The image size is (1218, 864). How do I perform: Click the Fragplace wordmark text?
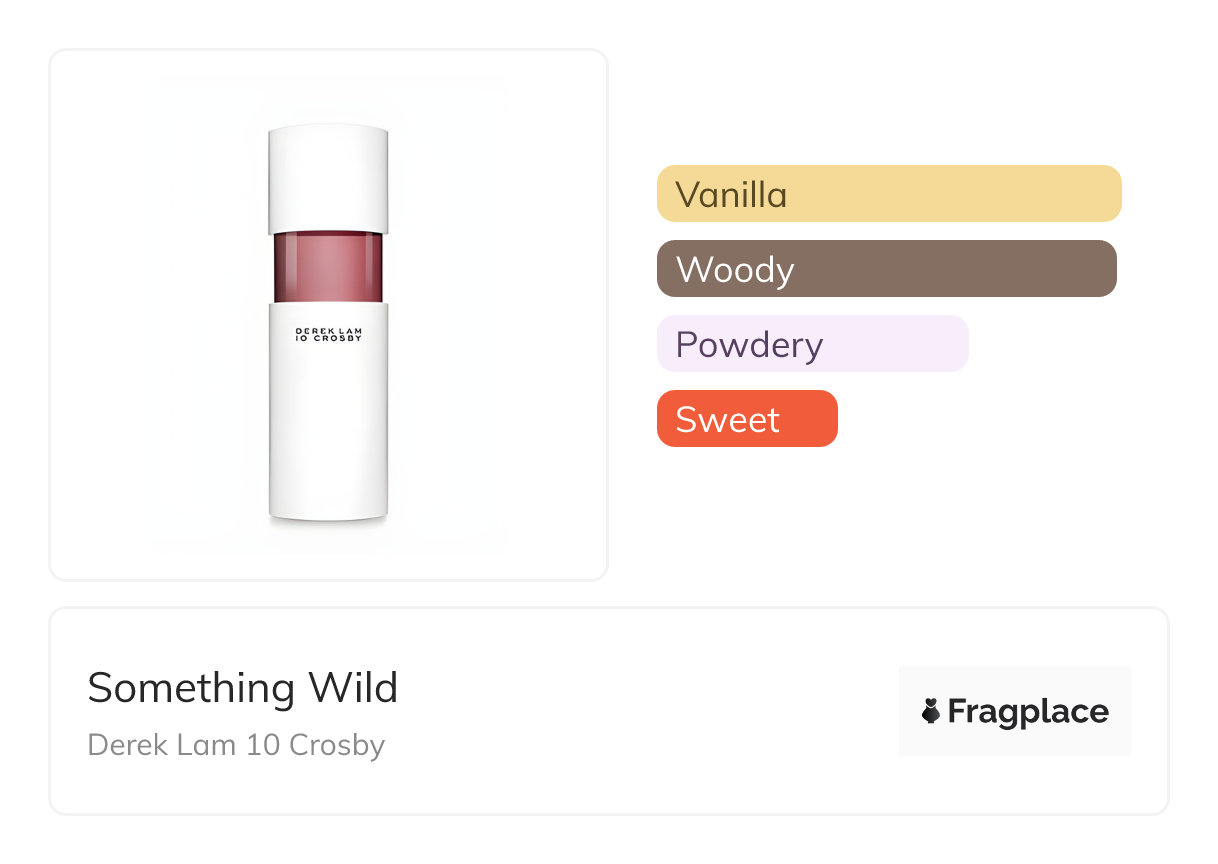1028,711
